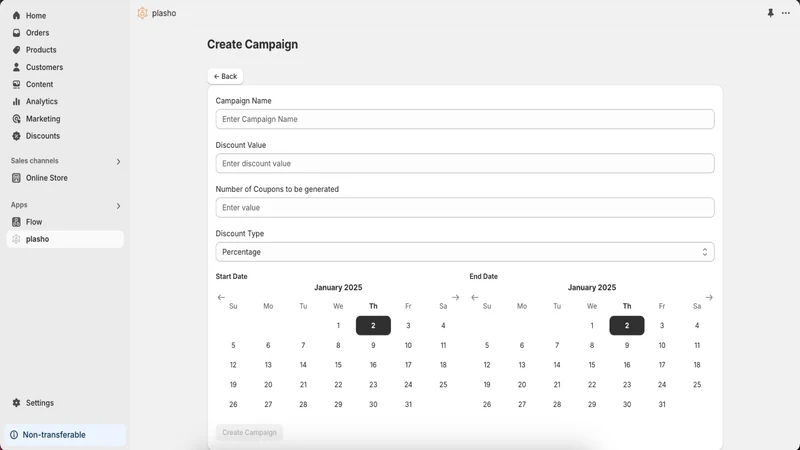Go to next month in End Date calendar
The height and width of the screenshot is (450, 800).
tap(709, 297)
